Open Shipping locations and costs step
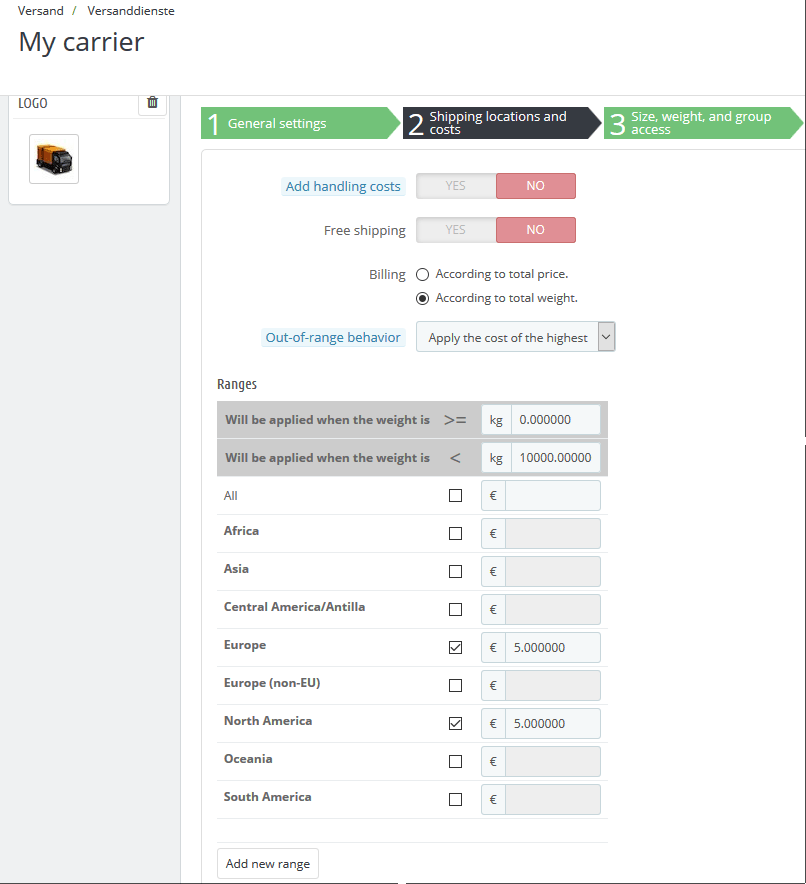This screenshot has width=806, height=884. click(x=502, y=123)
